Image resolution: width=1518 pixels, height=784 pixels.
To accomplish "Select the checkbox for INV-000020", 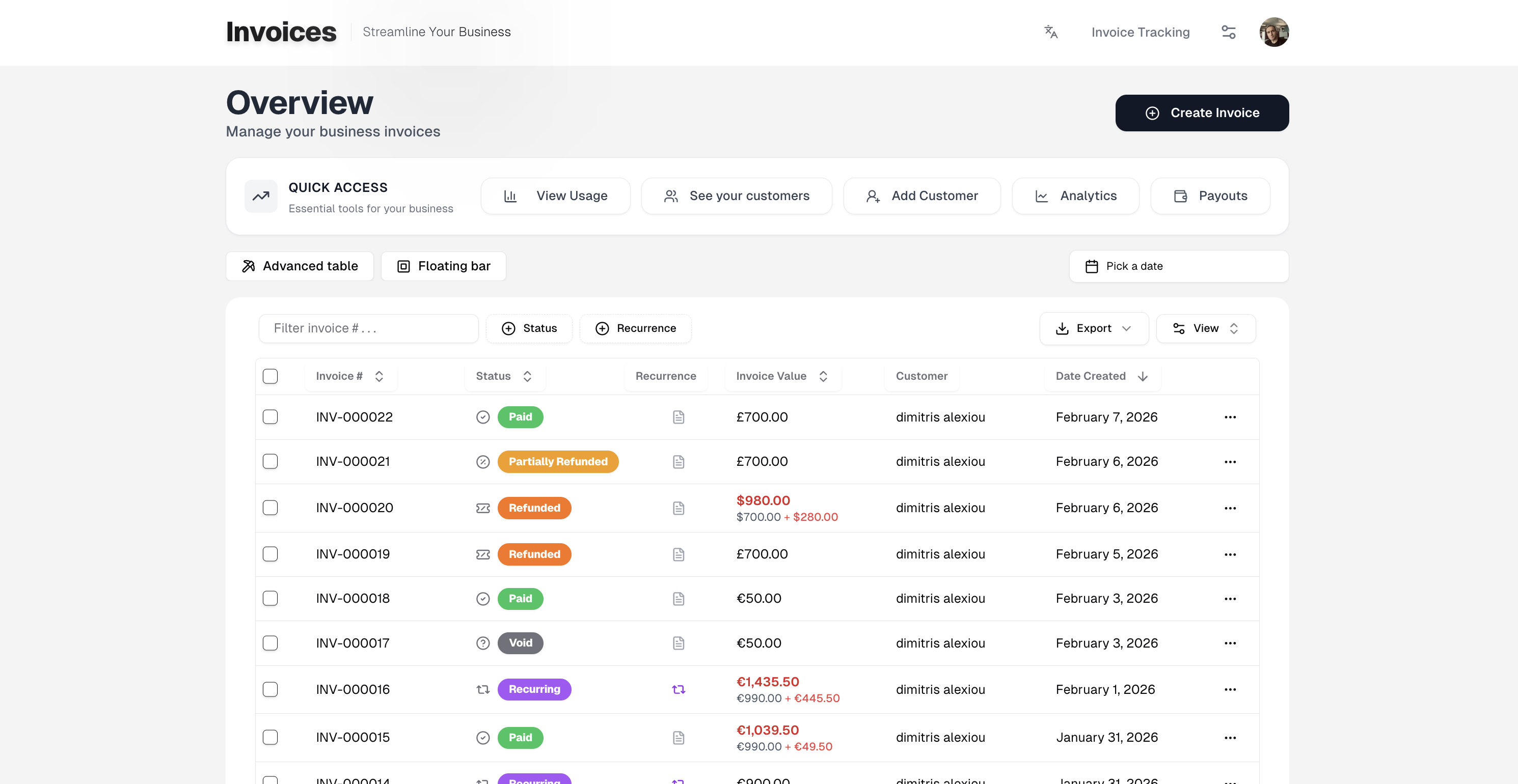I will [x=270, y=507].
